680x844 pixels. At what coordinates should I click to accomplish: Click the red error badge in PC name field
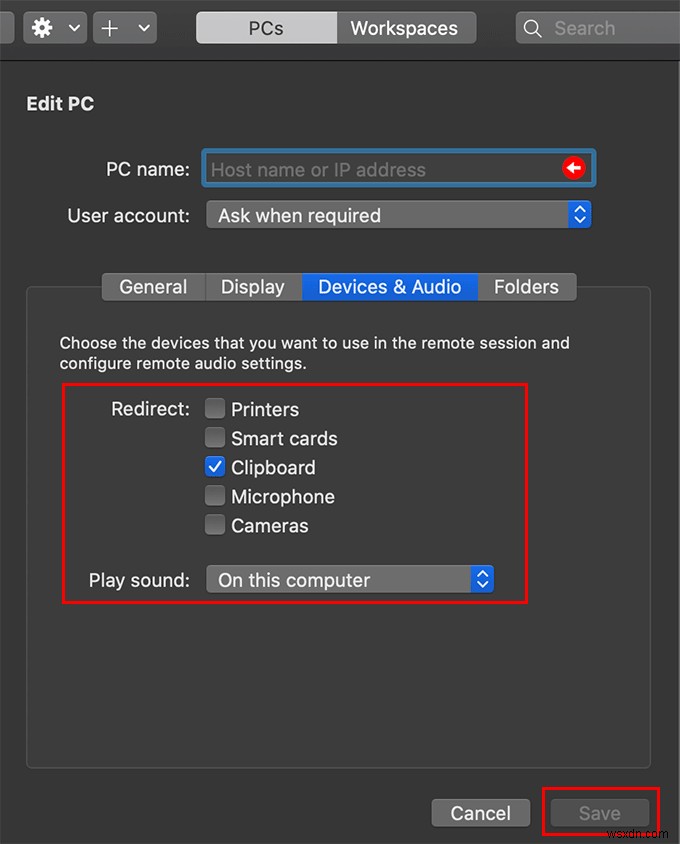point(573,168)
